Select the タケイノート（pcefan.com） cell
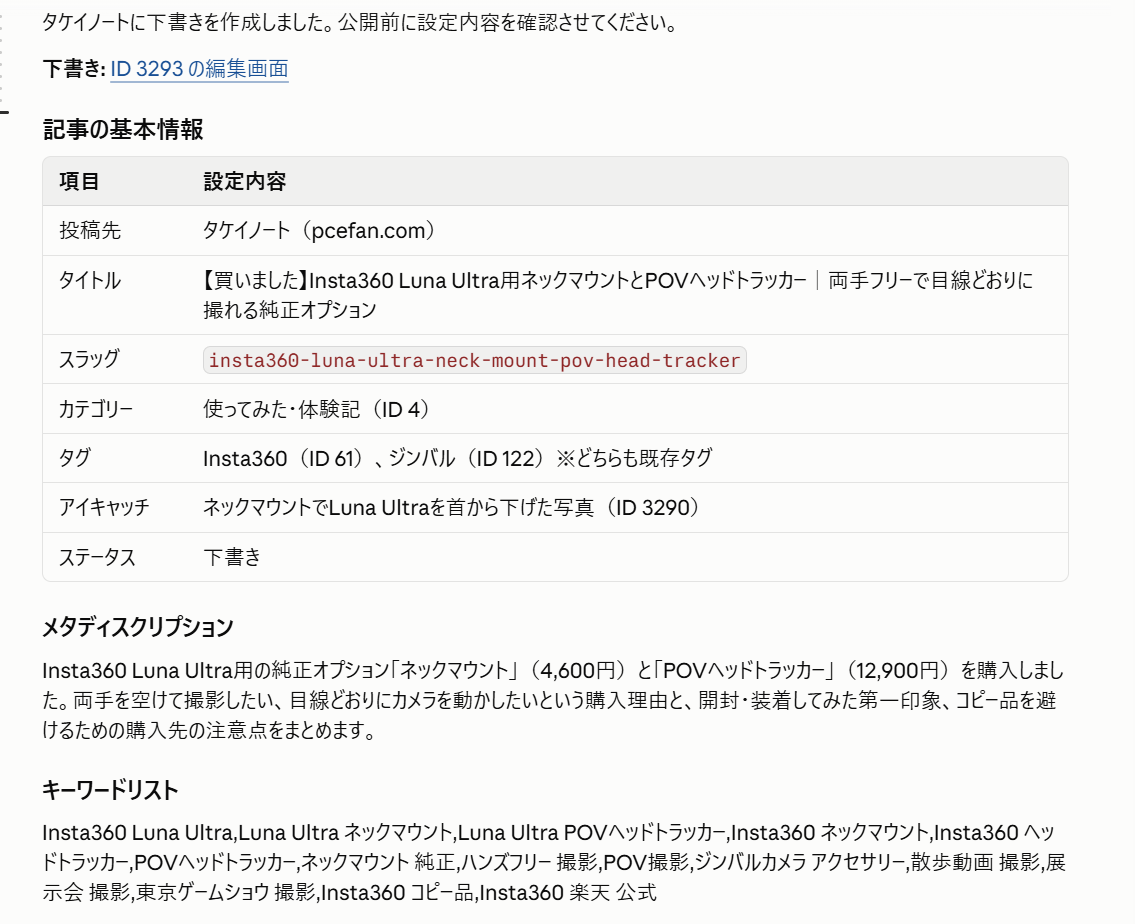The height and width of the screenshot is (924, 1135). (319, 230)
